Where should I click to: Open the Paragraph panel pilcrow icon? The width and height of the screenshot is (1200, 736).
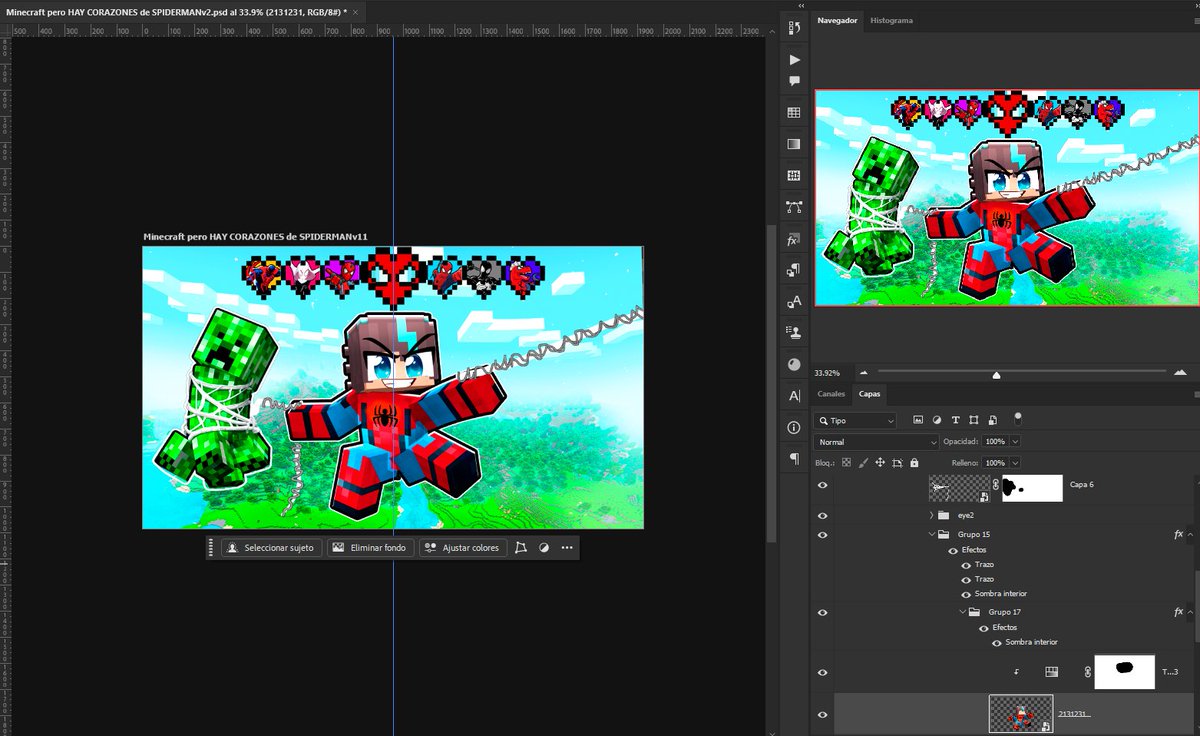[x=794, y=458]
